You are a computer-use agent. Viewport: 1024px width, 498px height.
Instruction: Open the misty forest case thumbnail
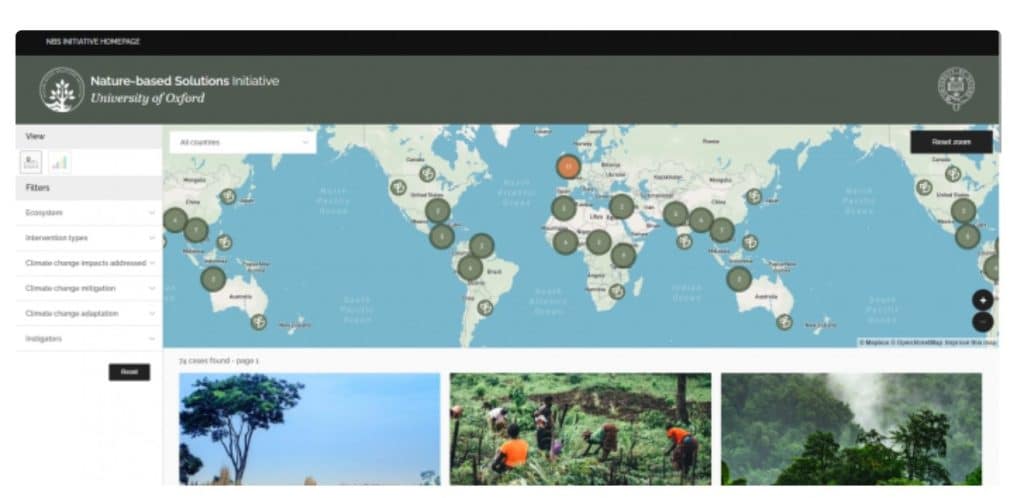point(851,428)
